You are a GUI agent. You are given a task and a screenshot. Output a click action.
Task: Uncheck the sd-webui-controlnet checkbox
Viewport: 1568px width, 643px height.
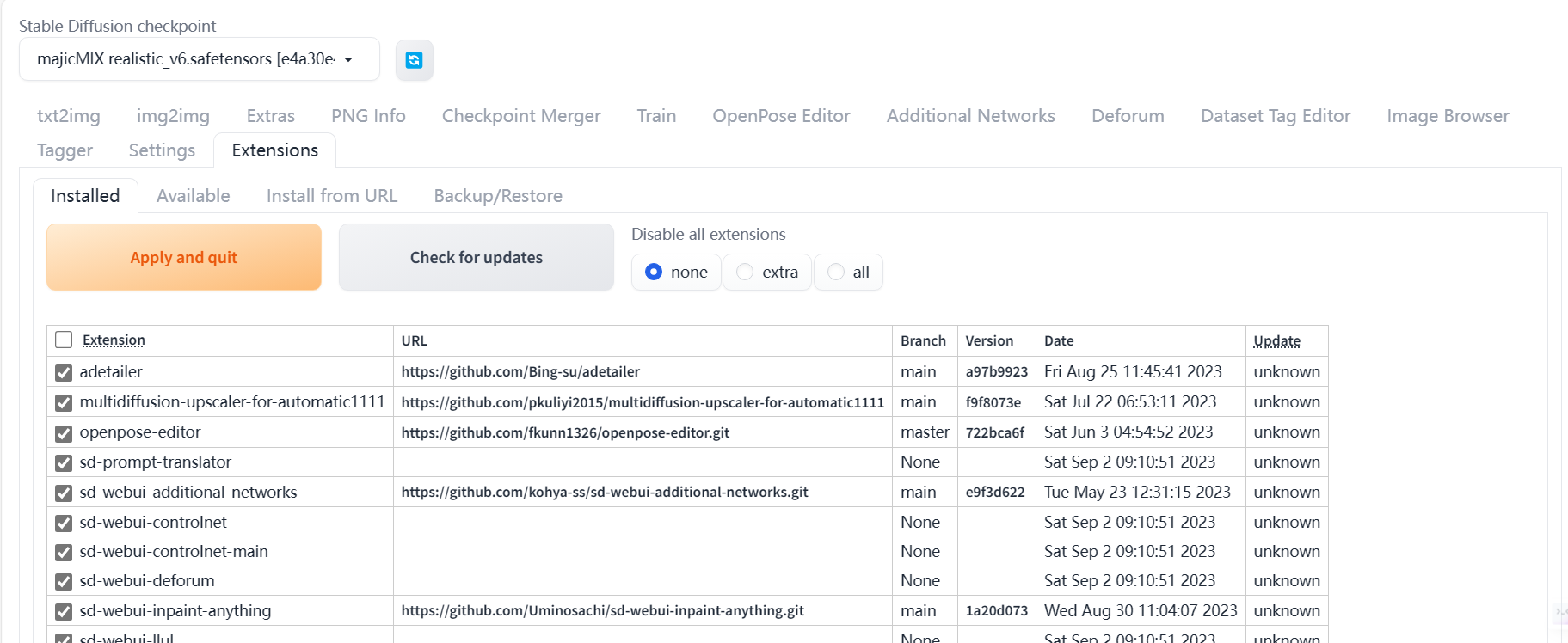(64, 523)
